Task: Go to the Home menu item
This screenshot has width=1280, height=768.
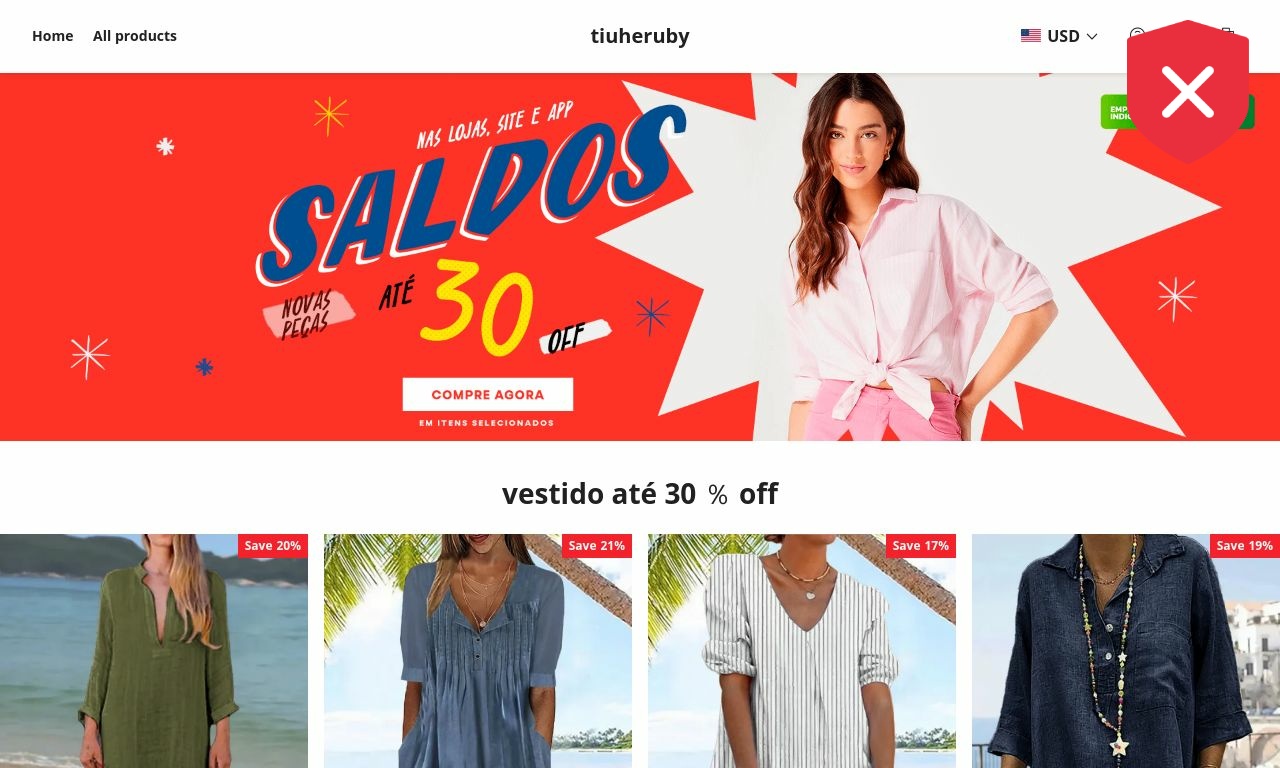Action: click(53, 36)
